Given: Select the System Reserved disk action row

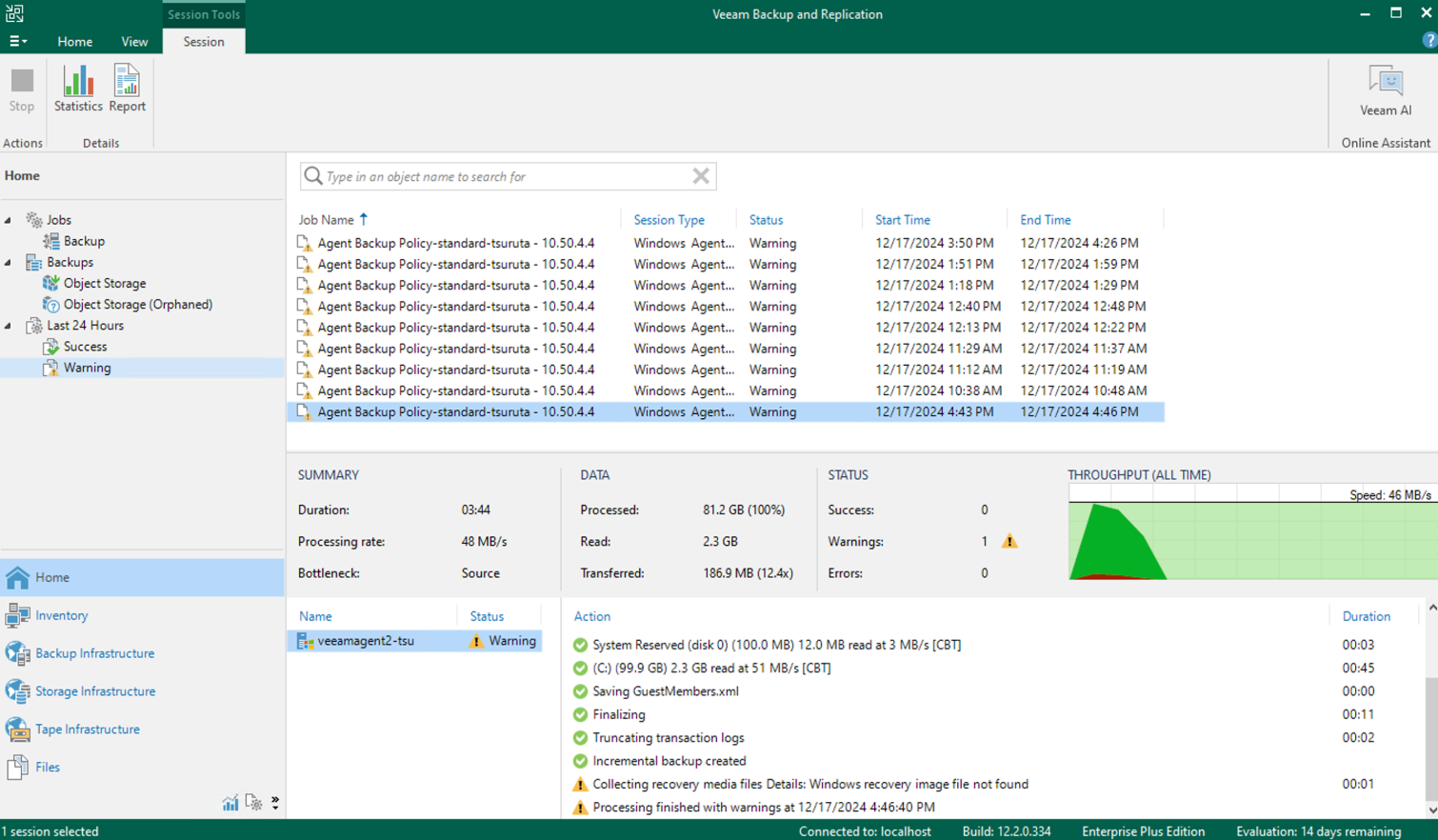Looking at the screenshot, I should pyautogui.click(x=995, y=645).
